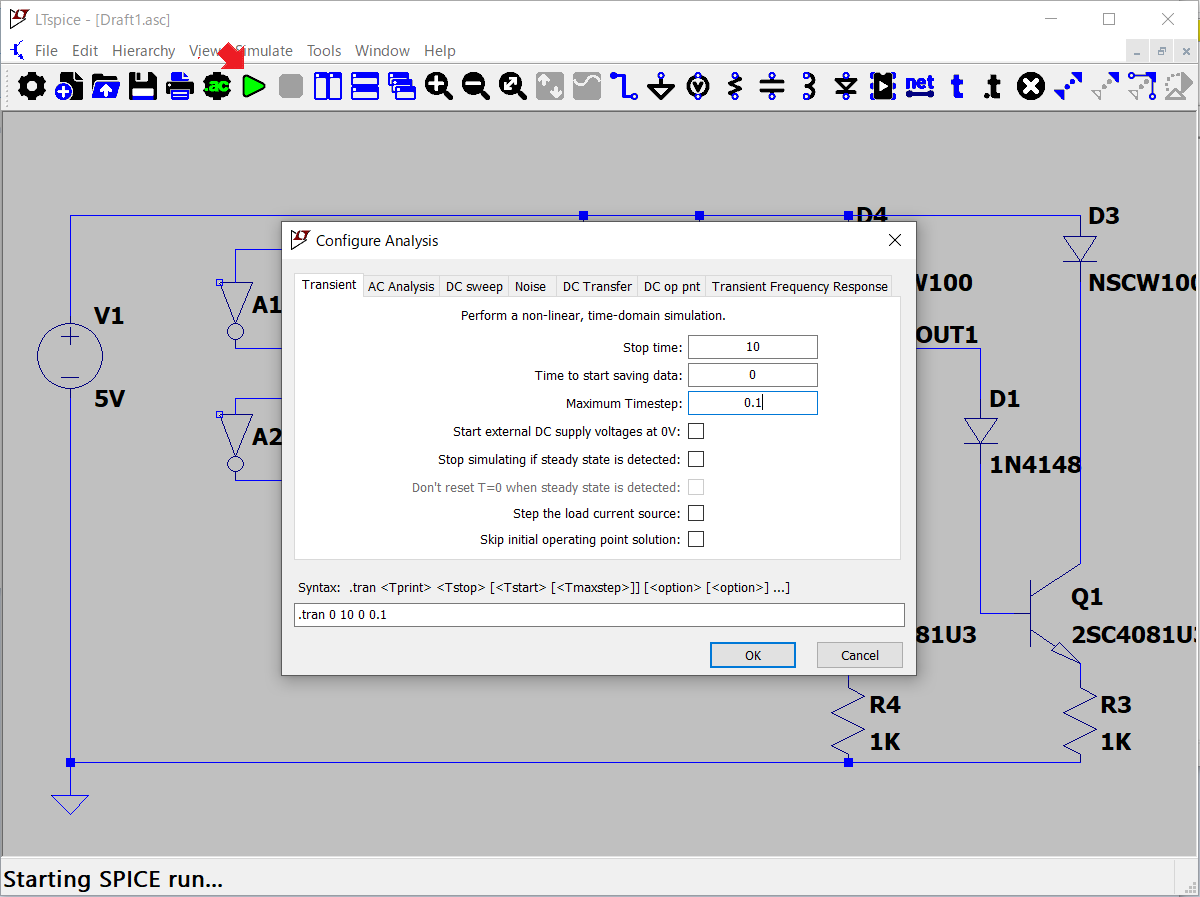The height and width of the screenshot is (897, 1200).
Task: Check Stop simulating if steady state detected
Action: click(696, 459)
